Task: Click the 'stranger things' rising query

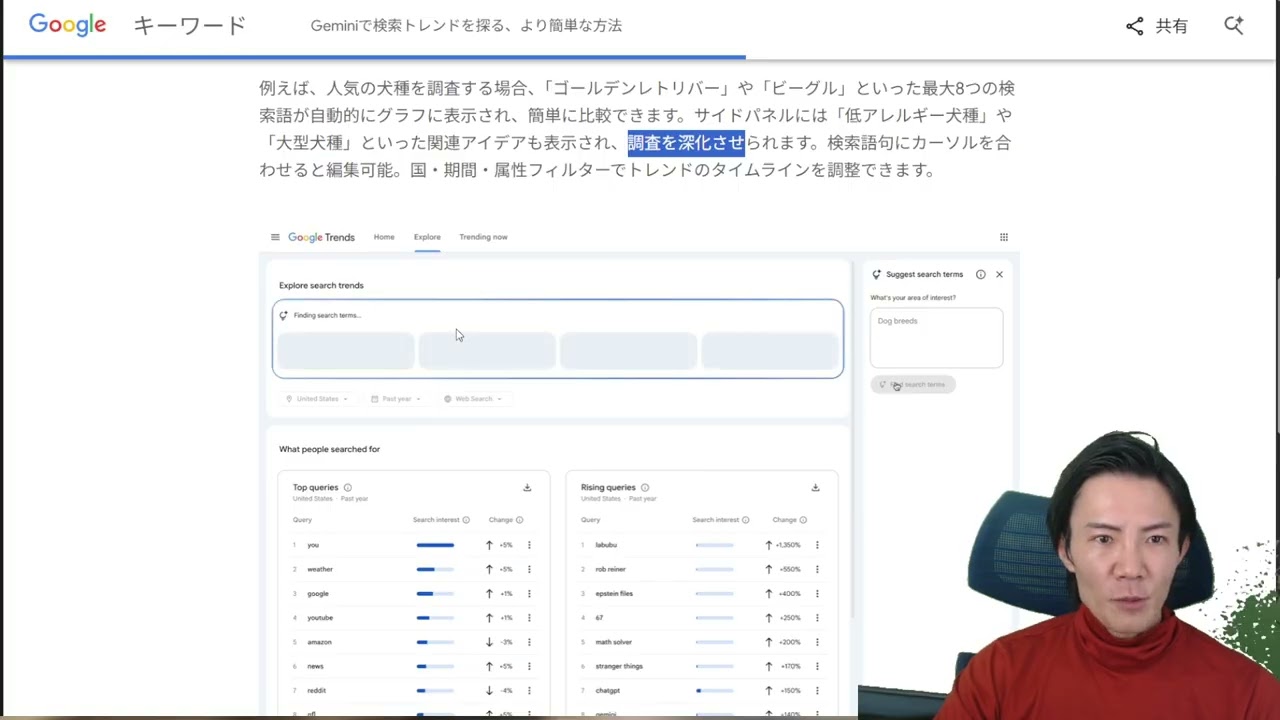Action: pos(619,666)
